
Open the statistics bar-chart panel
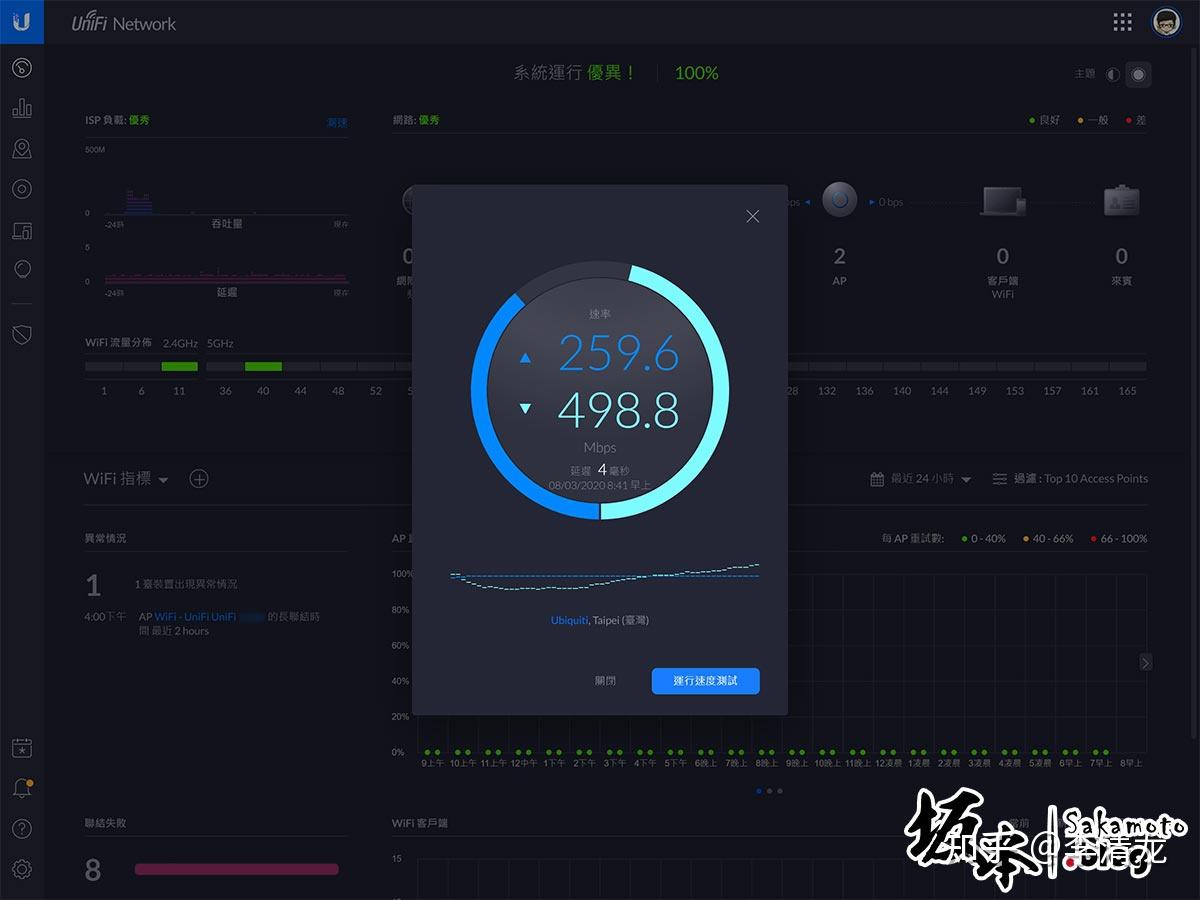coord(23,107)
